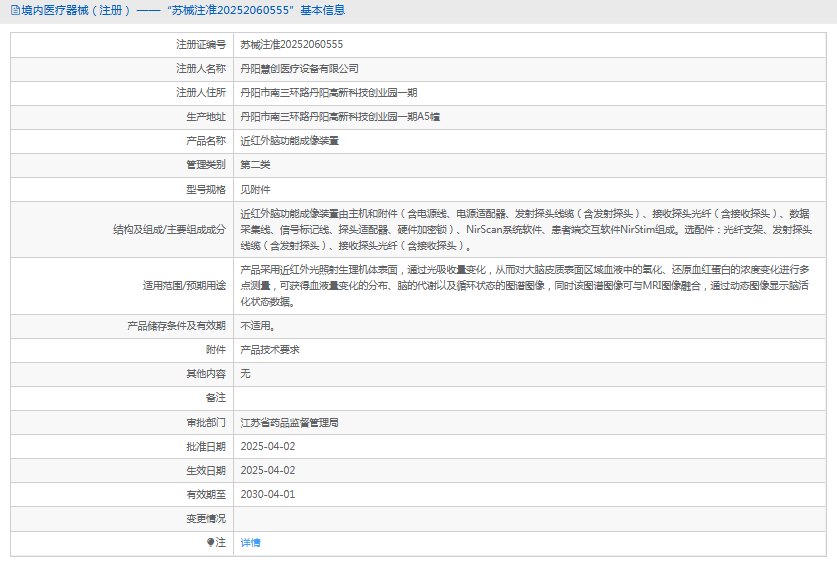Click the 有效期至 row label
The height and width of the screenshot is (563, 837).
coord(206,495)
